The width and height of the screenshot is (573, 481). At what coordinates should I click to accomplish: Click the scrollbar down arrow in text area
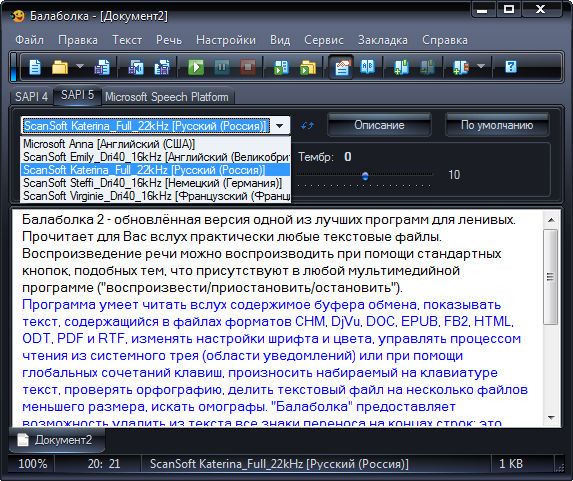click(x=551, y=417)
